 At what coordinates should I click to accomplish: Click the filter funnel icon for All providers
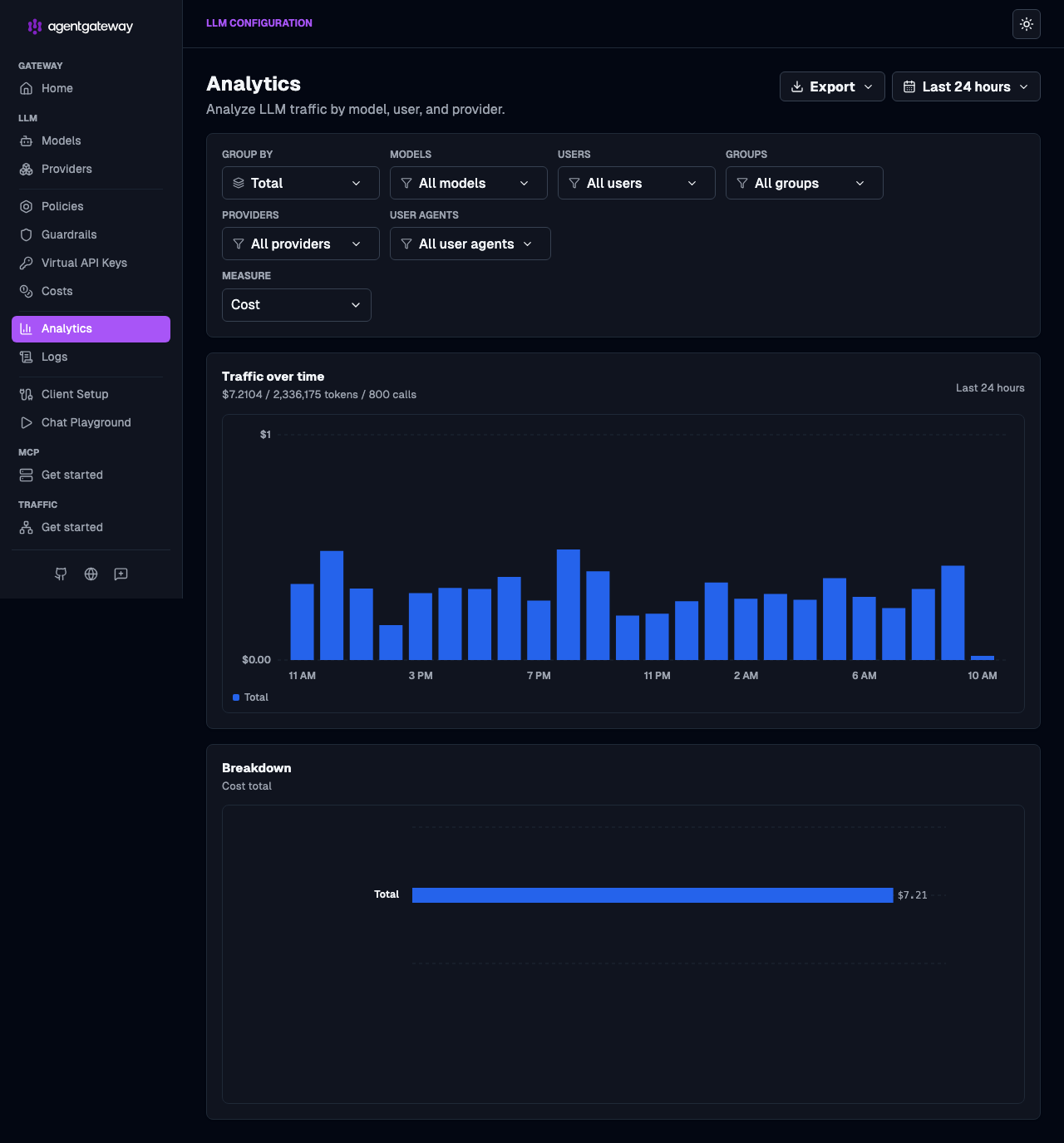pyautogui.click(x=239, y=244)
